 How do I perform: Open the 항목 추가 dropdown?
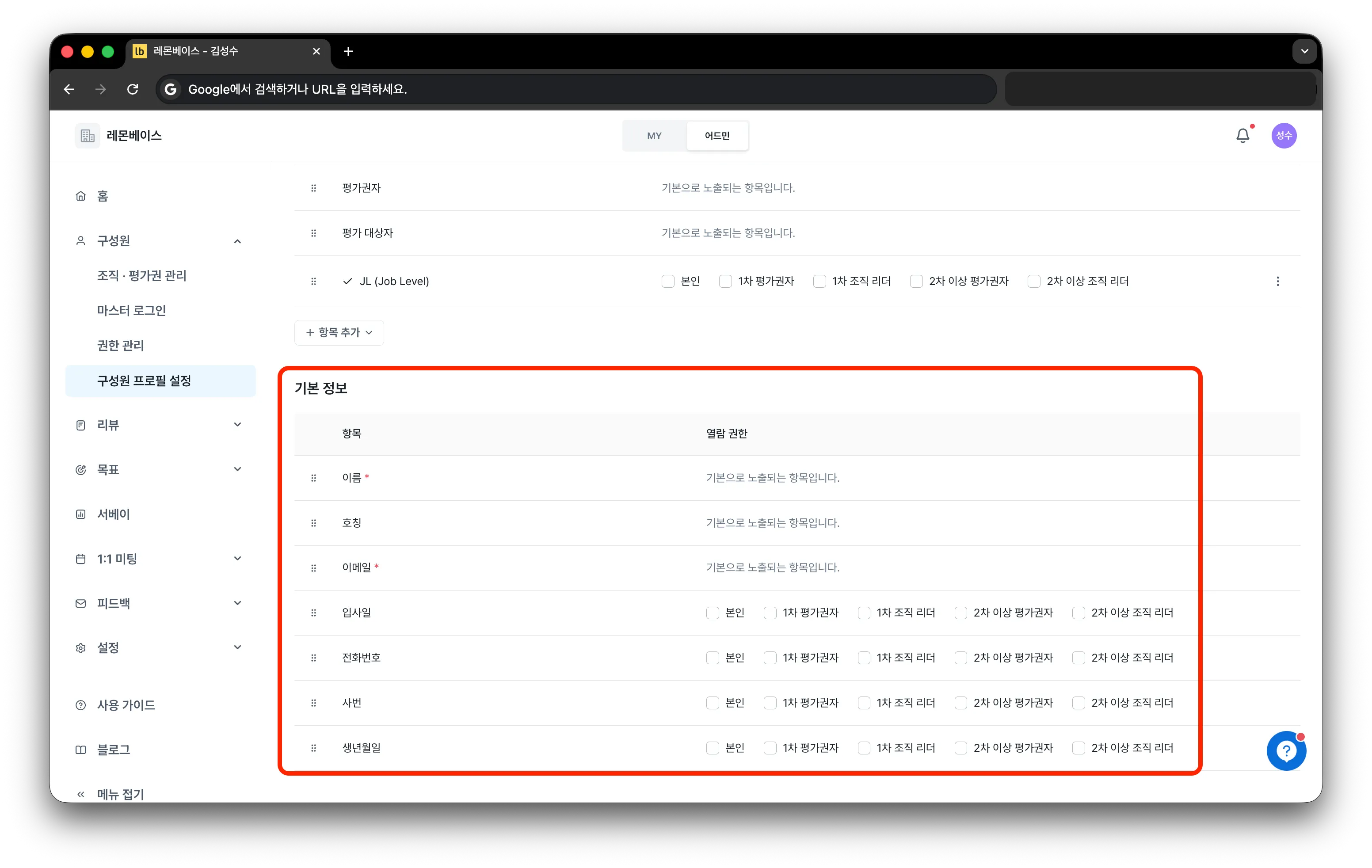pos(339,333)
